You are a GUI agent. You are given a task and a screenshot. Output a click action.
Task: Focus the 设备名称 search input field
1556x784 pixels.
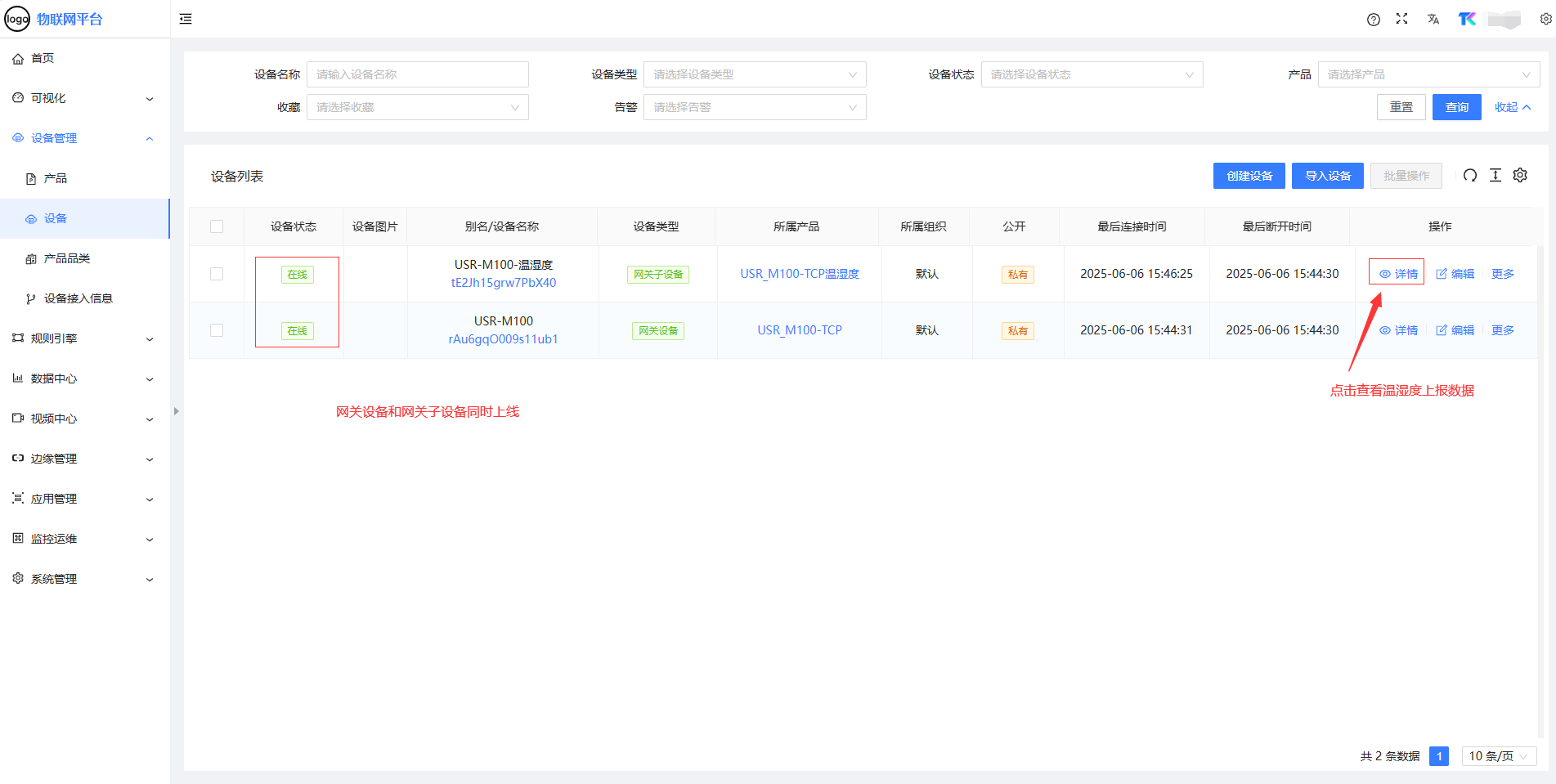point(417,74)
